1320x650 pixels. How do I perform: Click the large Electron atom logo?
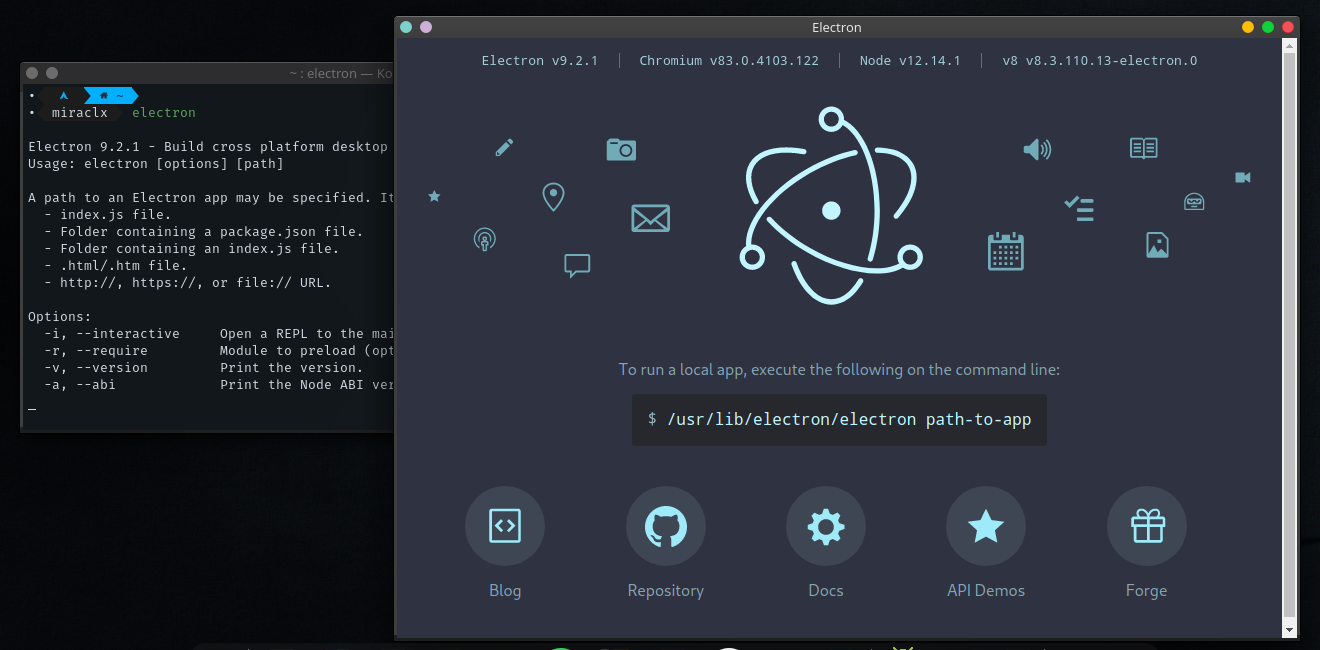pos(830,205)
